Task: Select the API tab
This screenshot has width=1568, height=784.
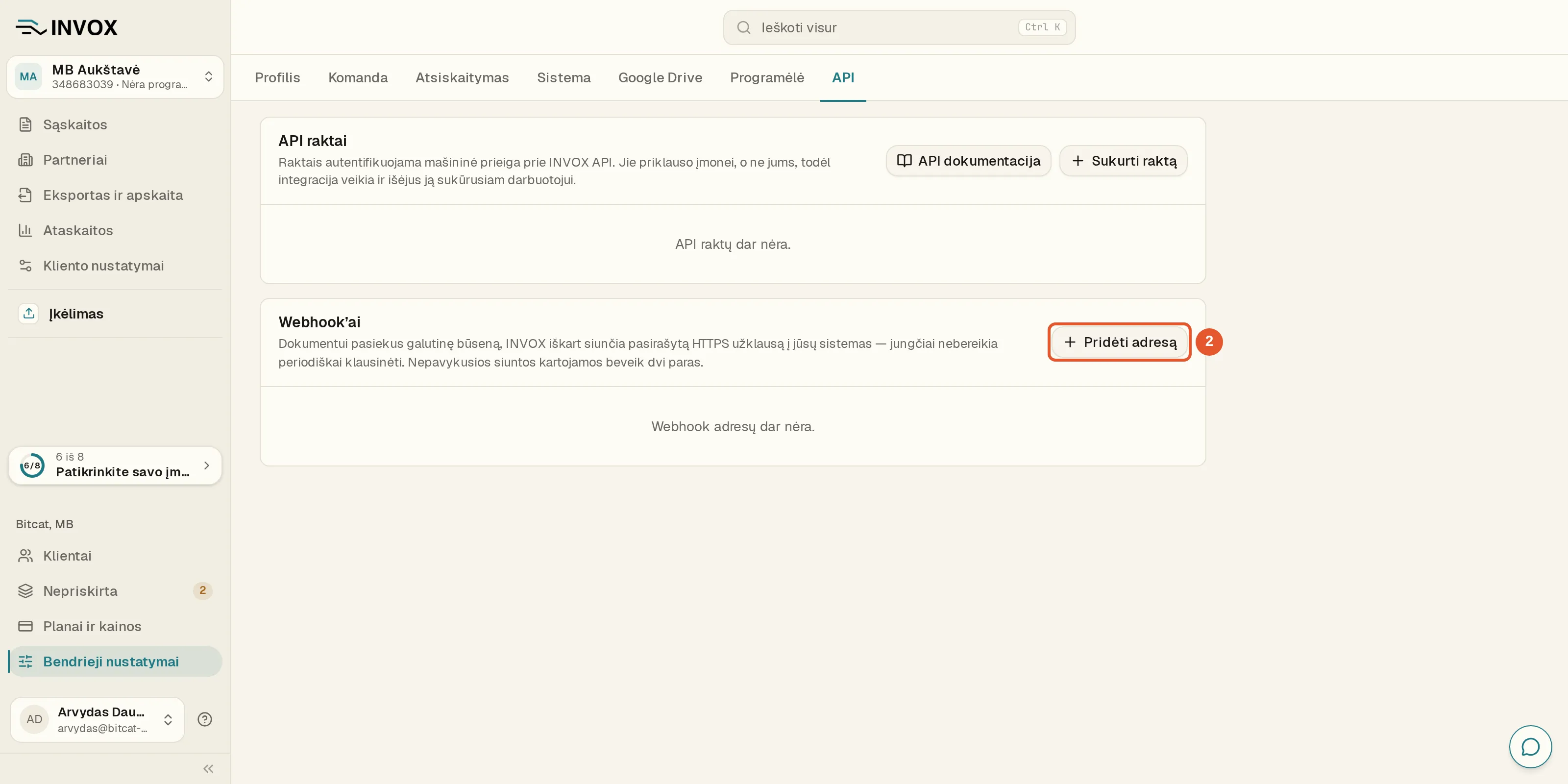Action: [842, 78]
